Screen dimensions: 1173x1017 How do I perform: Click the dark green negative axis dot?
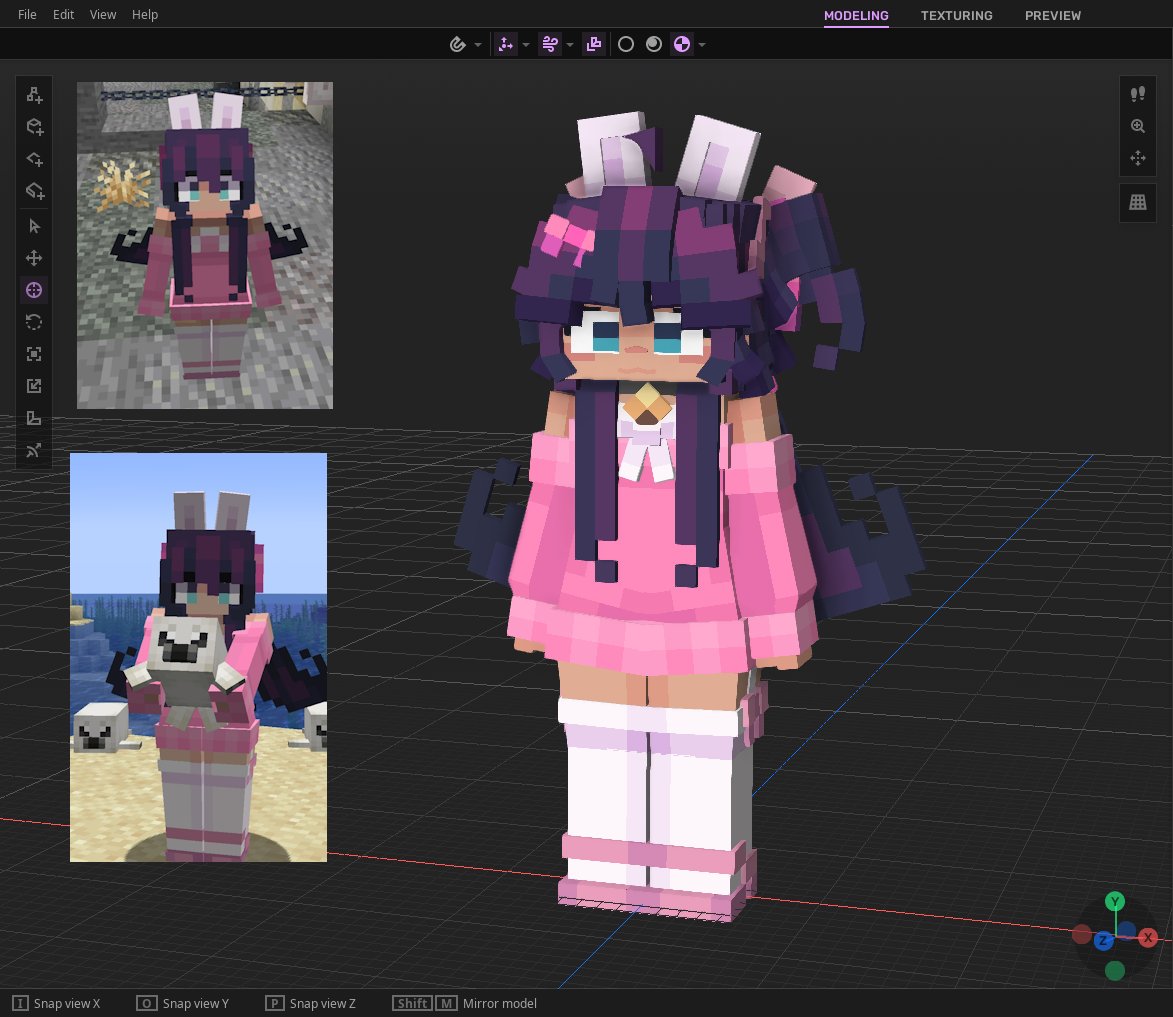[1115, 971]
